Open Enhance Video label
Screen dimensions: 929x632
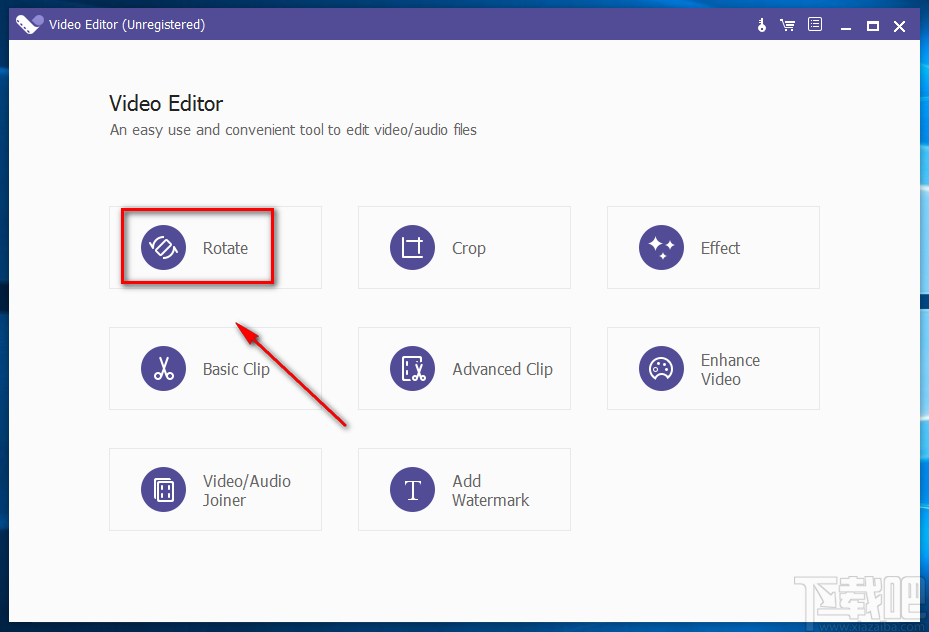click(x=730, y=370)
